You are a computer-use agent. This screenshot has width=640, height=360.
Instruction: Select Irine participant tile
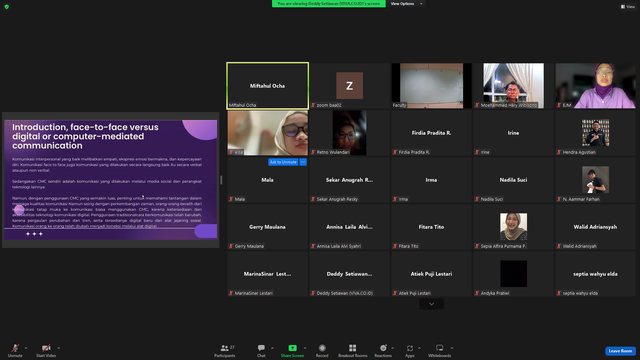tap(513, 133)
